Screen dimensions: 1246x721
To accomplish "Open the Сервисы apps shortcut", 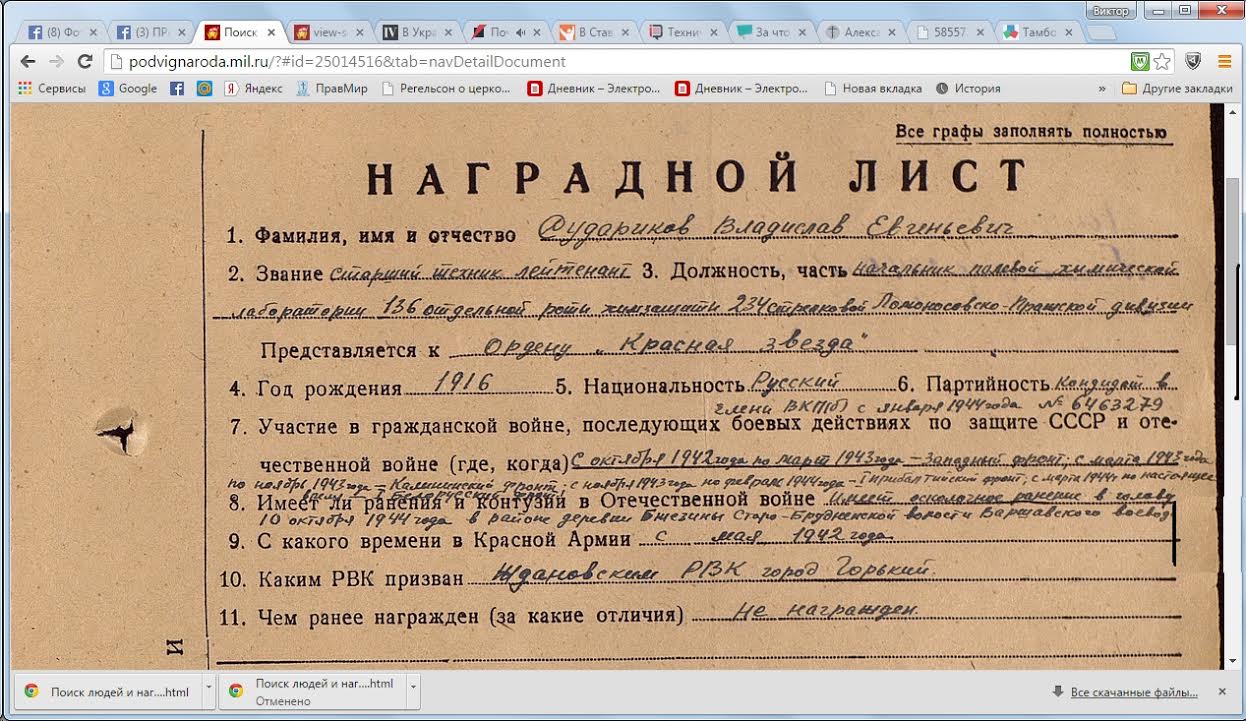I will coord(53,88).
